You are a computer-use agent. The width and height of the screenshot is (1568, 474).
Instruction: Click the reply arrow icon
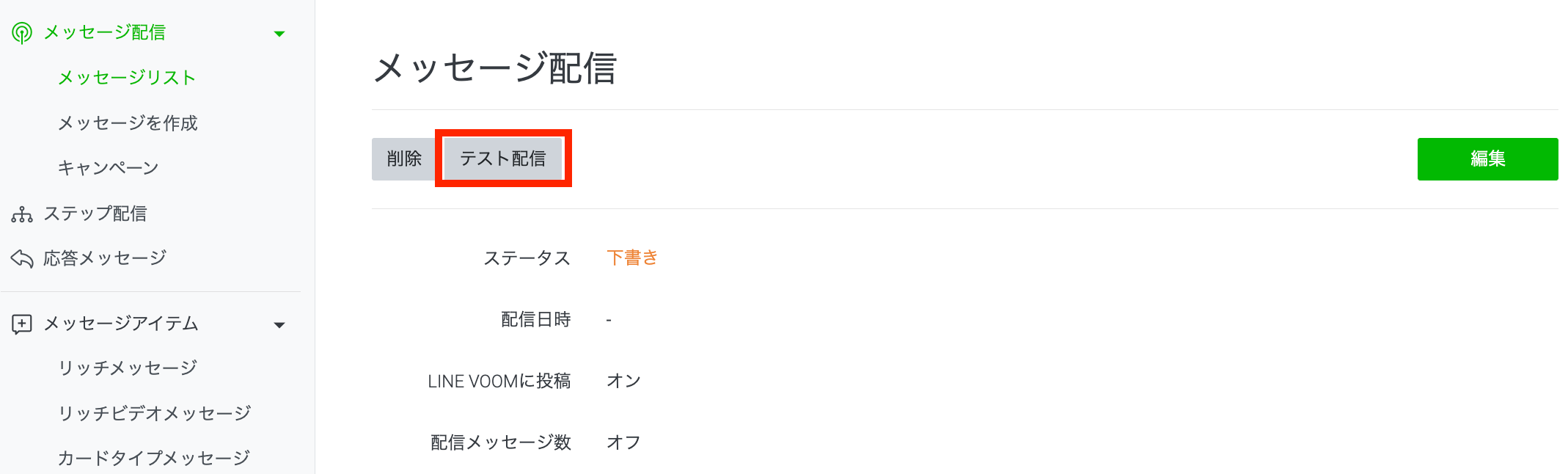[22, 258]
